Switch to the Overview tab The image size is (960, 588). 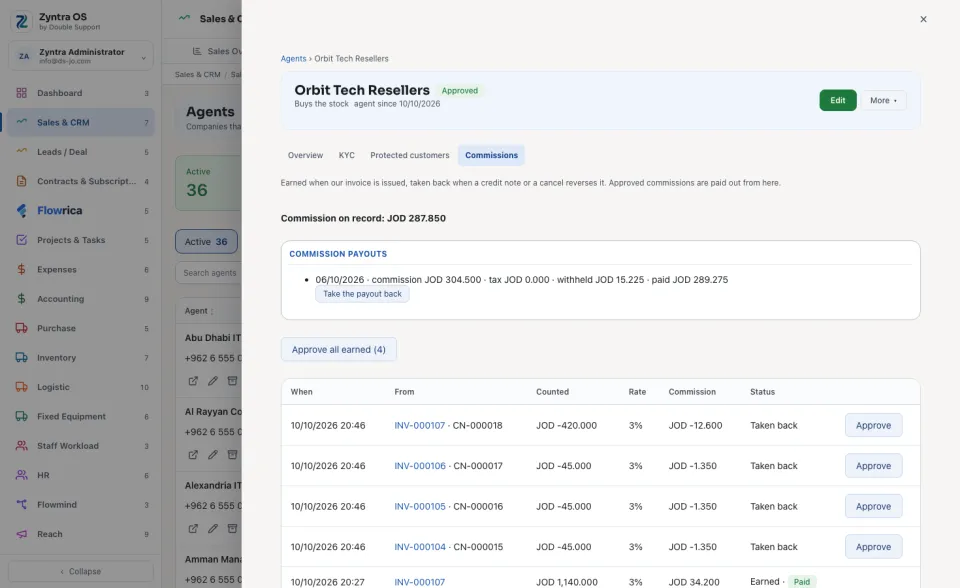[305, 156]
